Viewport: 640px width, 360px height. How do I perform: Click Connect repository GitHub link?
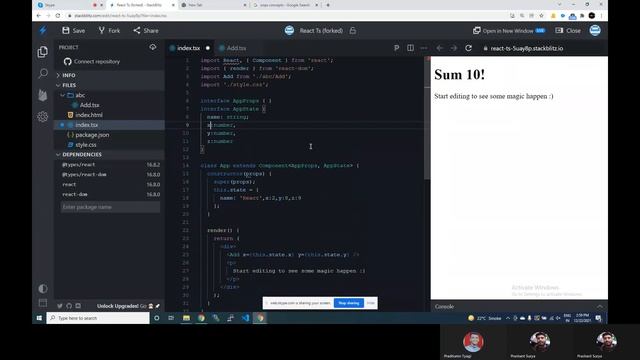(92, 62)
